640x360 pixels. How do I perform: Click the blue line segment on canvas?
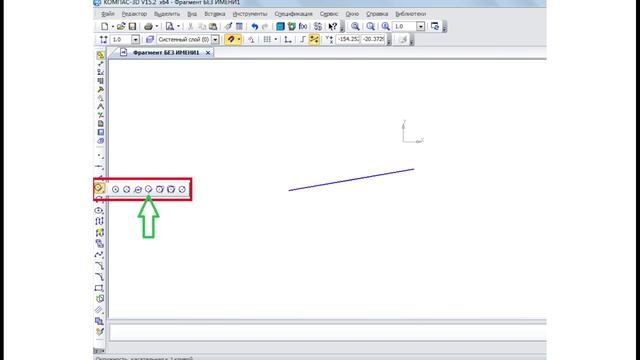pyautogui.click(x=351, y=180)
